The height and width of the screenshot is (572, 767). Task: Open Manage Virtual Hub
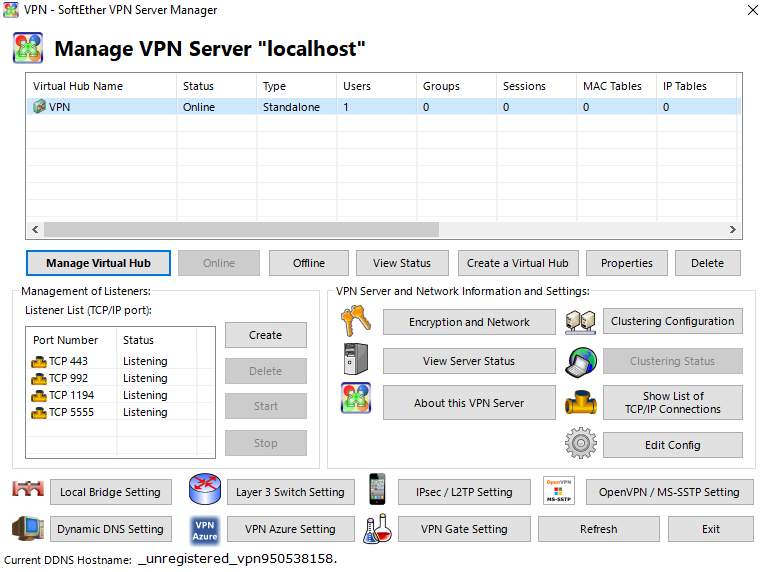pyautogui.click(x=98, y=263)
